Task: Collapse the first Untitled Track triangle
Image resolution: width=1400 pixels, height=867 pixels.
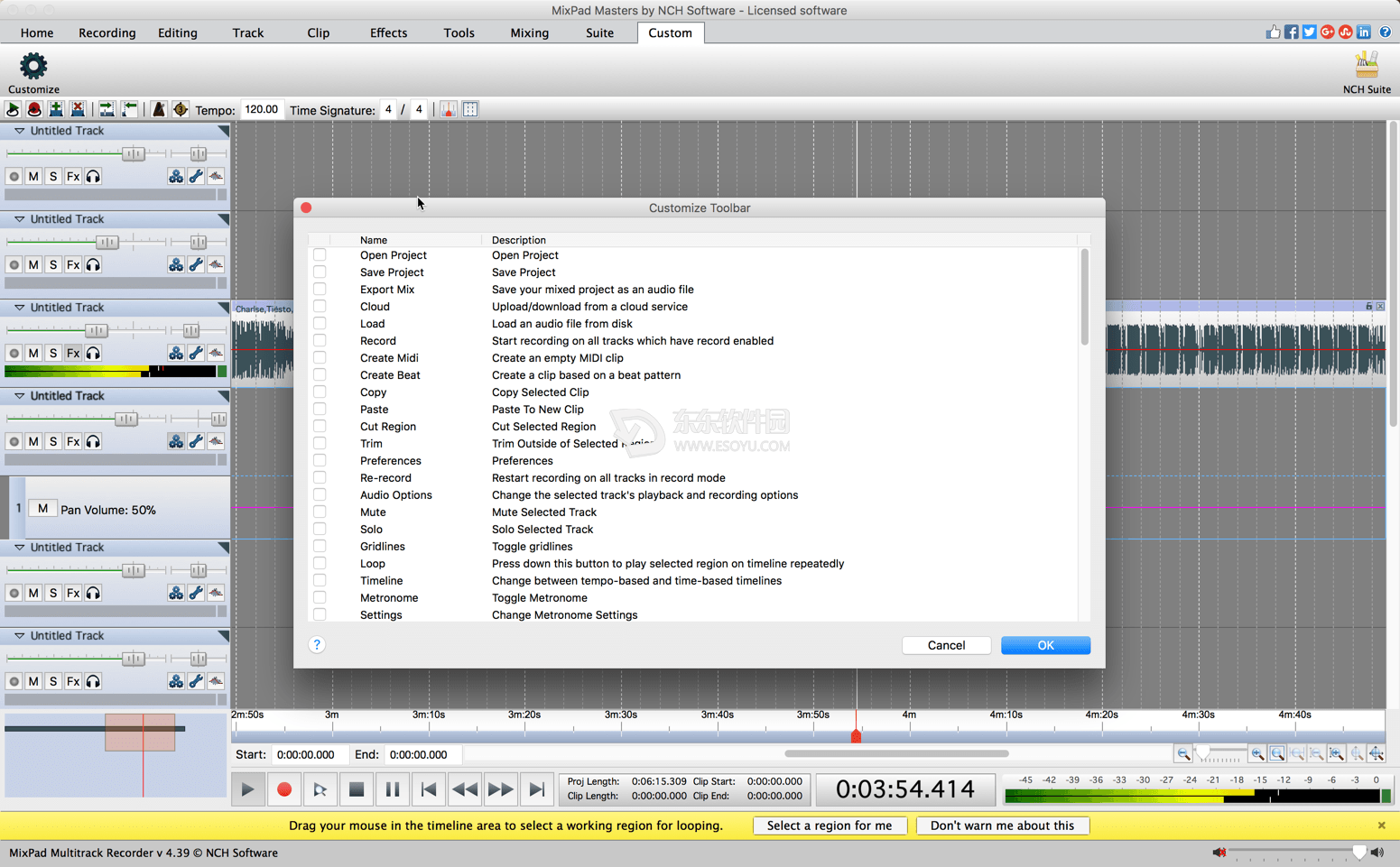Action: pos(19,131)
